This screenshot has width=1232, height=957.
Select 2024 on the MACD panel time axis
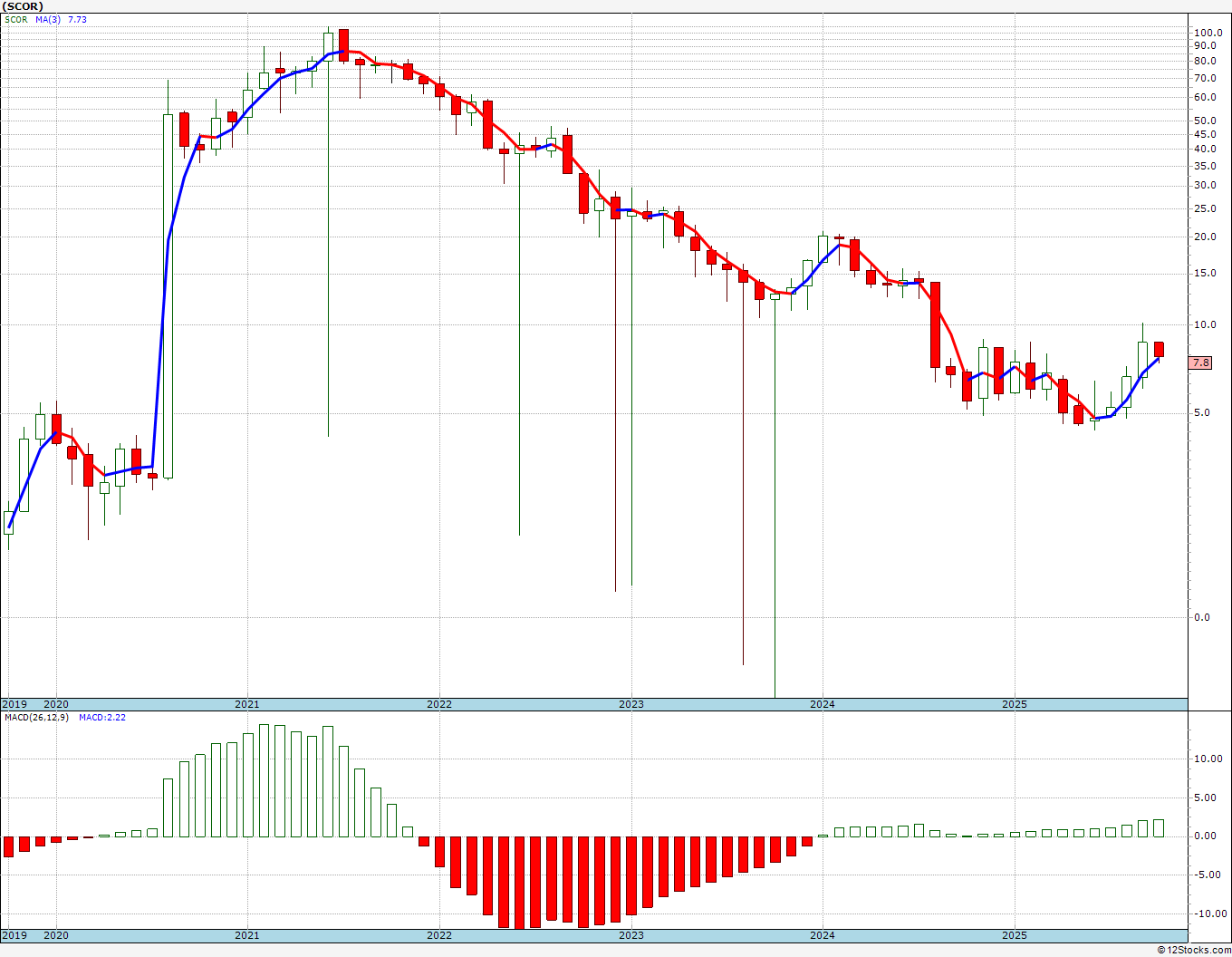click(x=823, y=935)
